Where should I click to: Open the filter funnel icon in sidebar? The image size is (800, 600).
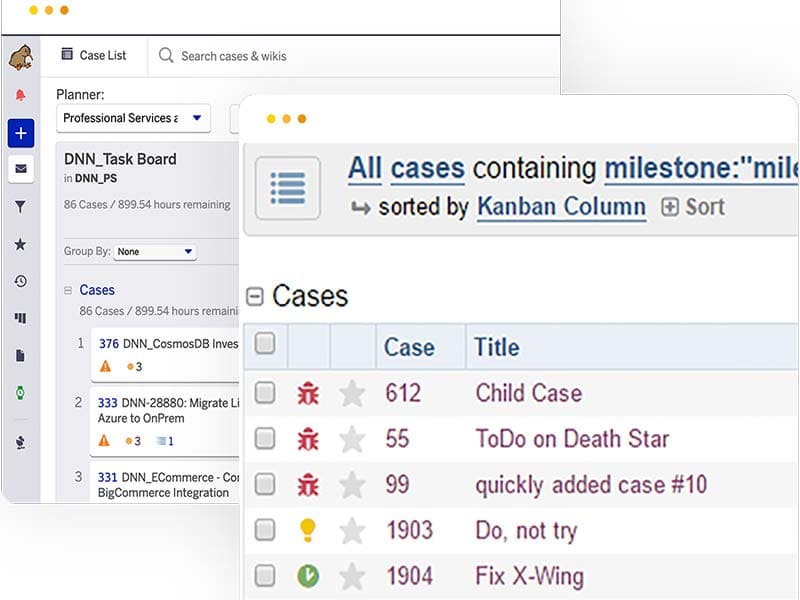(x=20, y=207)
